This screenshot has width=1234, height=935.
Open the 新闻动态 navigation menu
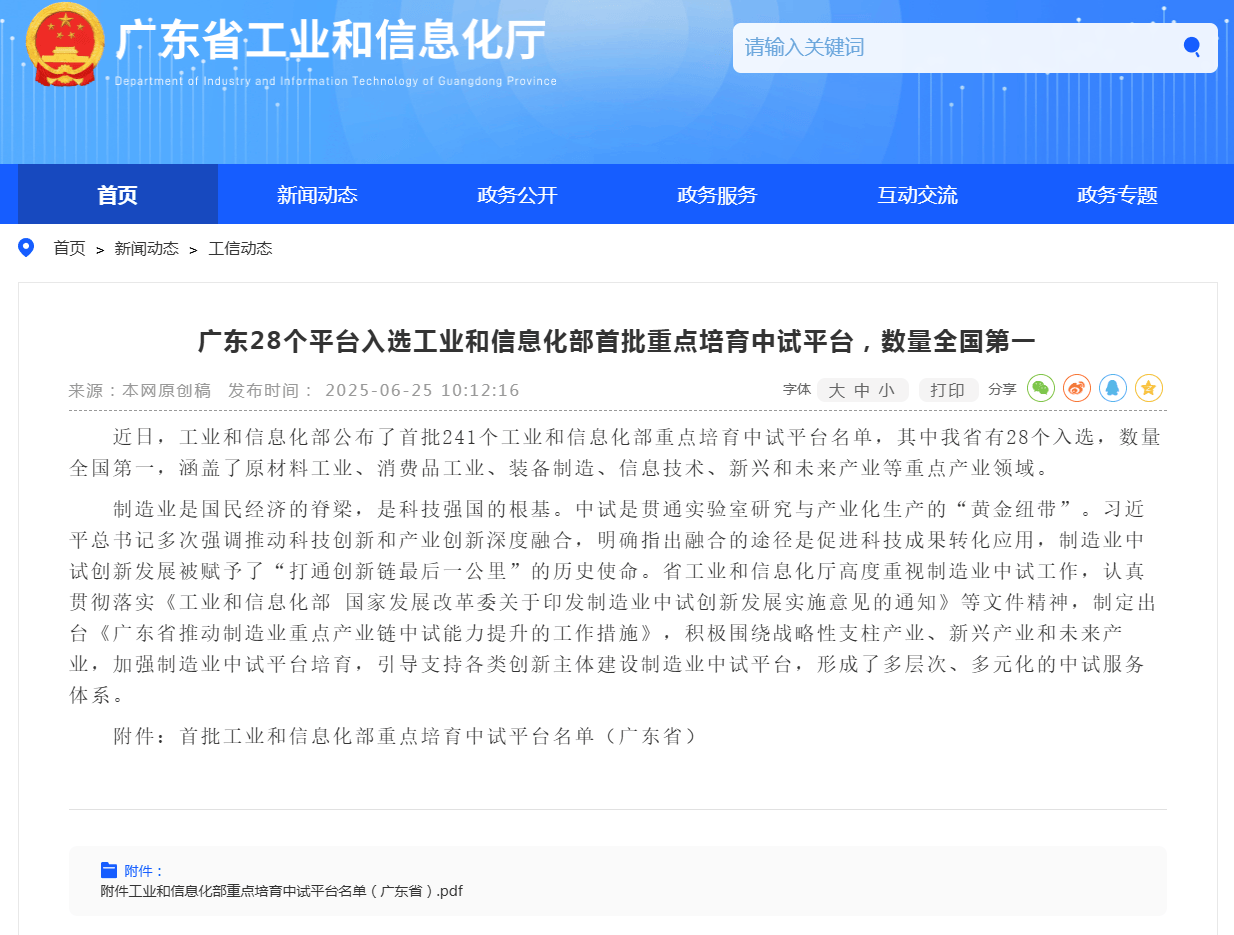[x=317, y=195]
